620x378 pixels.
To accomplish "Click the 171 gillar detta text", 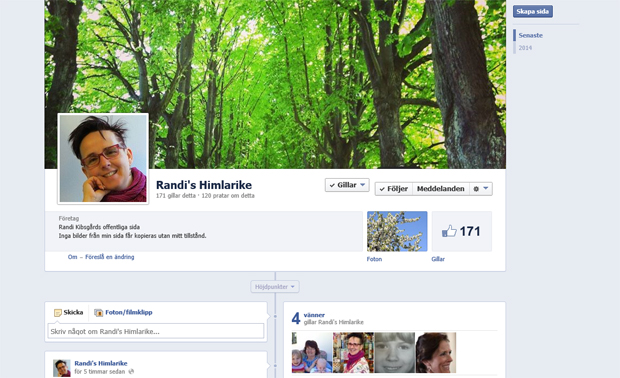I will click(176, 196).
